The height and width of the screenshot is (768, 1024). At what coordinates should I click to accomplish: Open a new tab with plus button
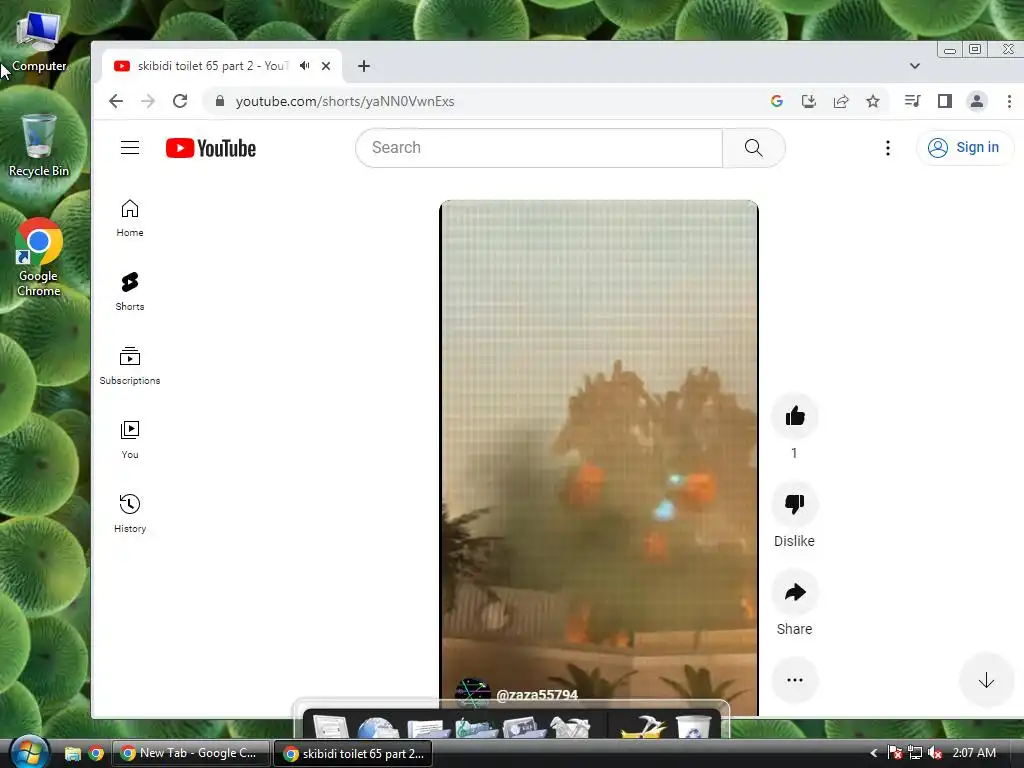[364, 66]
